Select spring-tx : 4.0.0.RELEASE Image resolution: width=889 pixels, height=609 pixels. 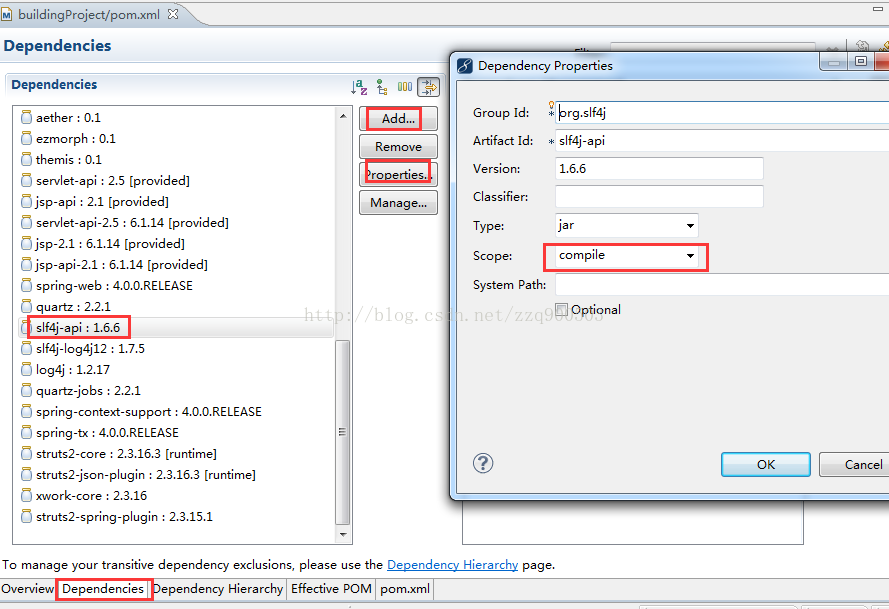tap(107, 432)
